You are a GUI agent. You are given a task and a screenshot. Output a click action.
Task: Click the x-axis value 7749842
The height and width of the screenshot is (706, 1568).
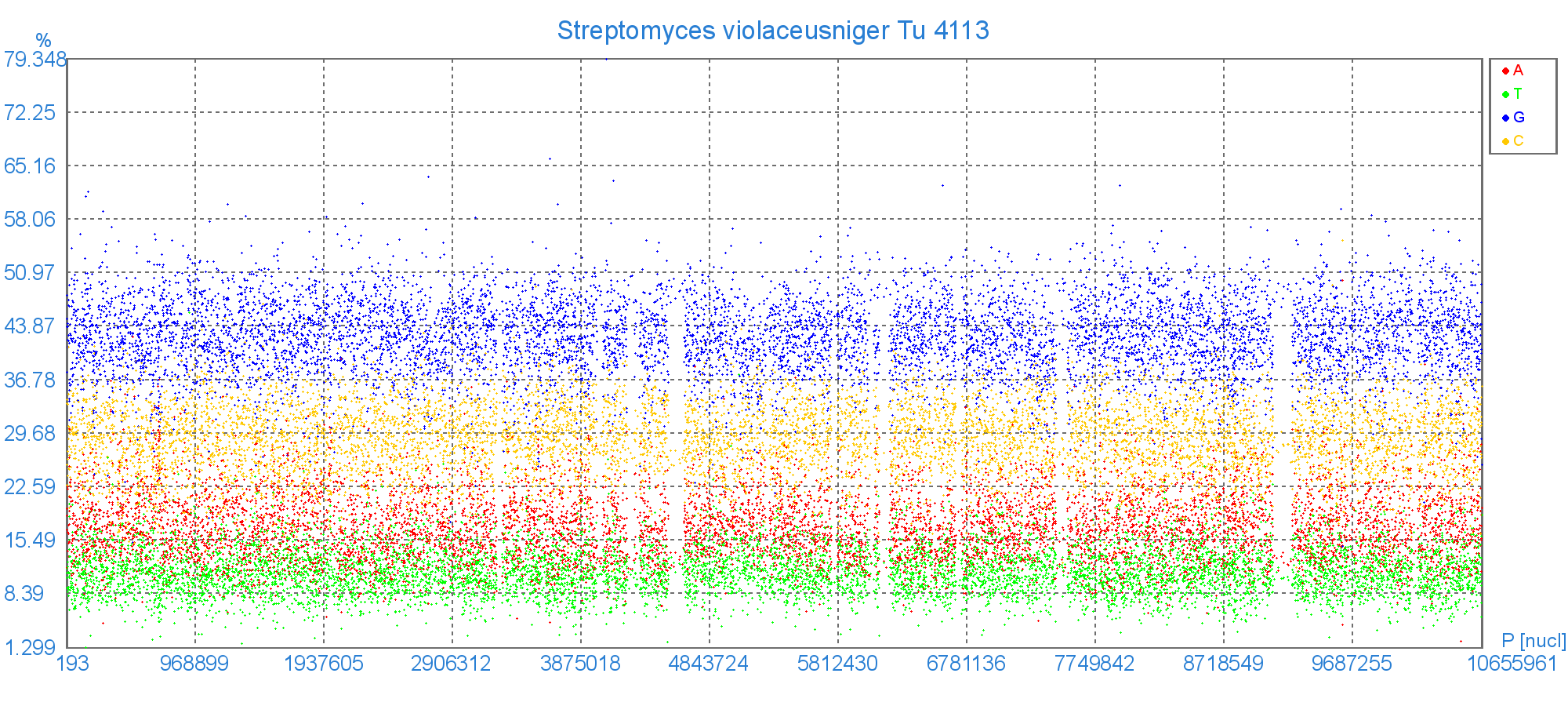pos(1094,664)
